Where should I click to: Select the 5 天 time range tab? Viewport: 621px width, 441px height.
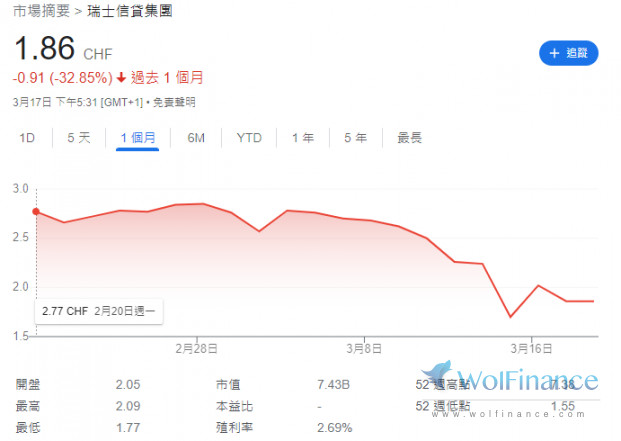[x=78, y=138]
